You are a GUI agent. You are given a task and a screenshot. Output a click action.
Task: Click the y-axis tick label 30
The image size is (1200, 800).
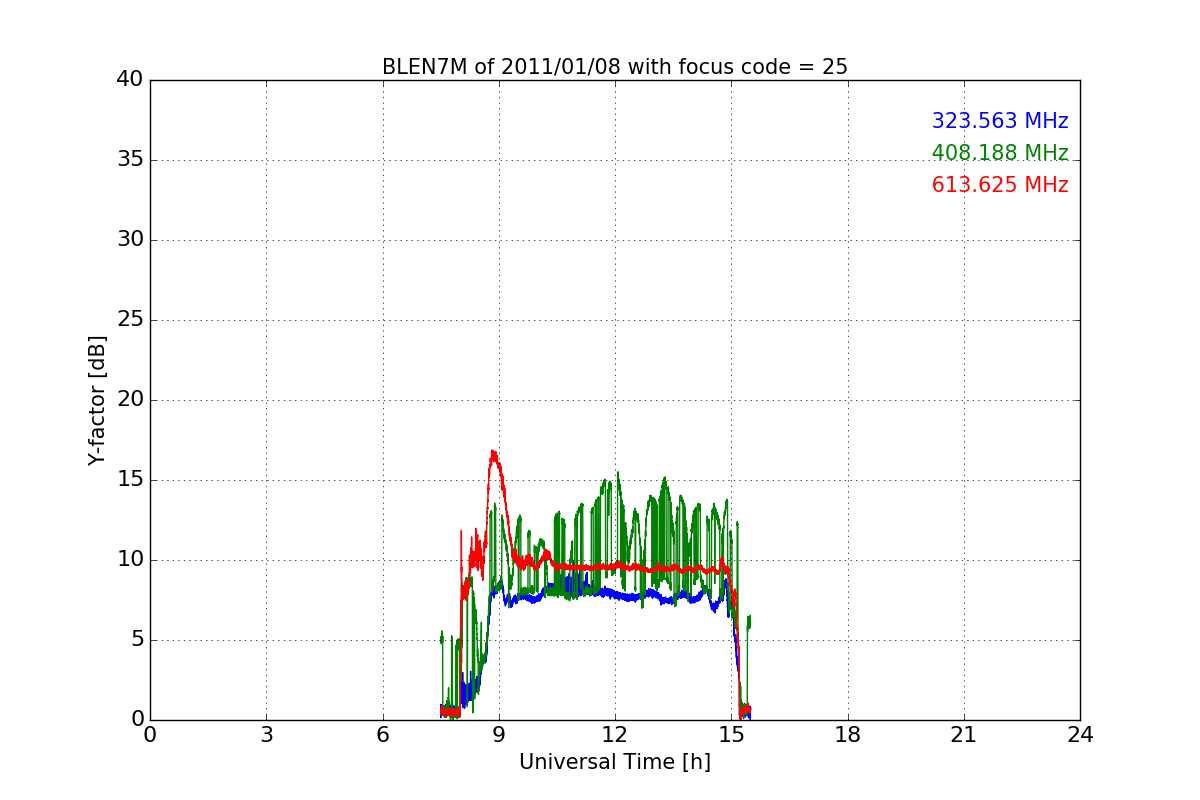[x=130, y=240]
